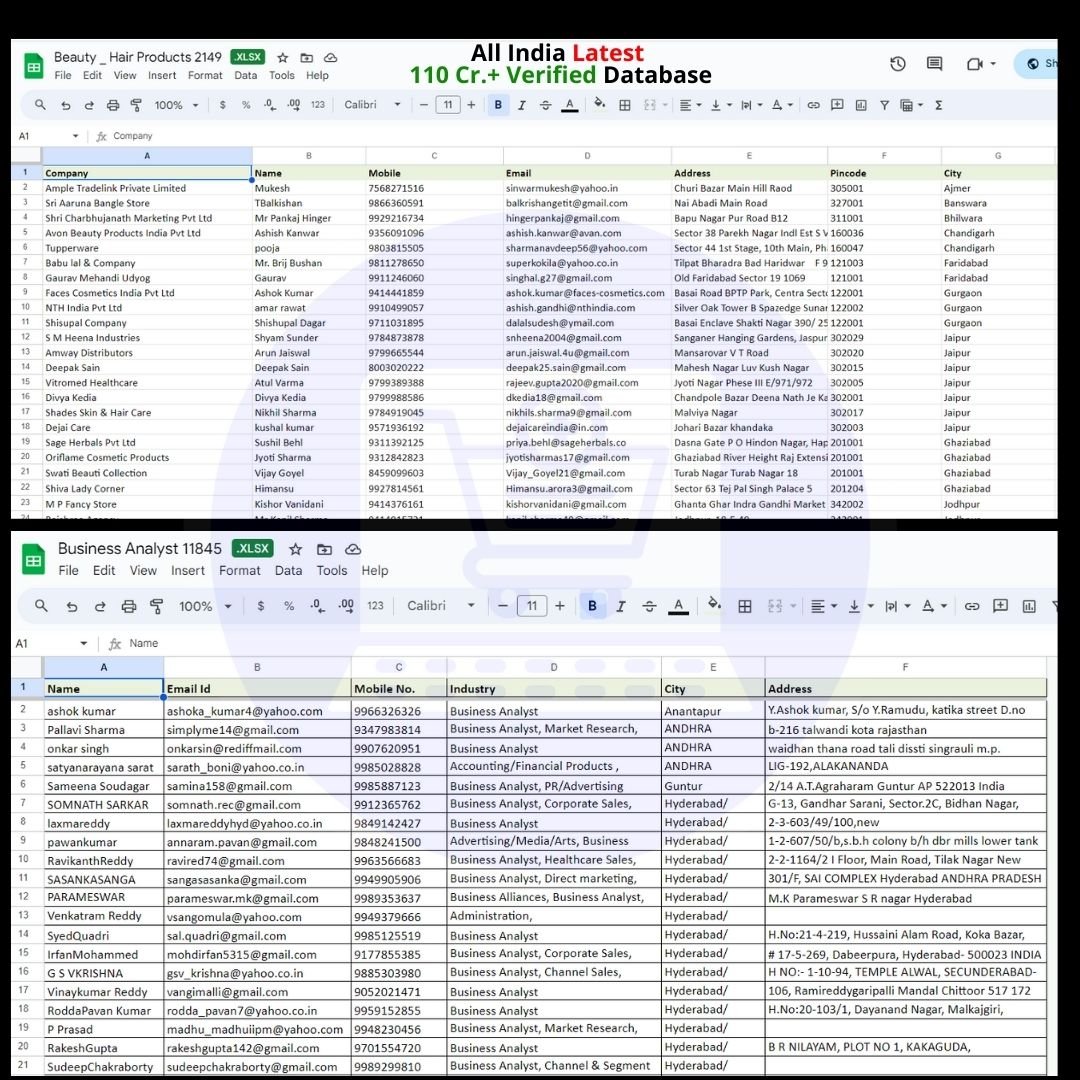Star the Business Analyst 11845 file
Viewport: 1080px width, 1080px height.
(x=295, y=550)
